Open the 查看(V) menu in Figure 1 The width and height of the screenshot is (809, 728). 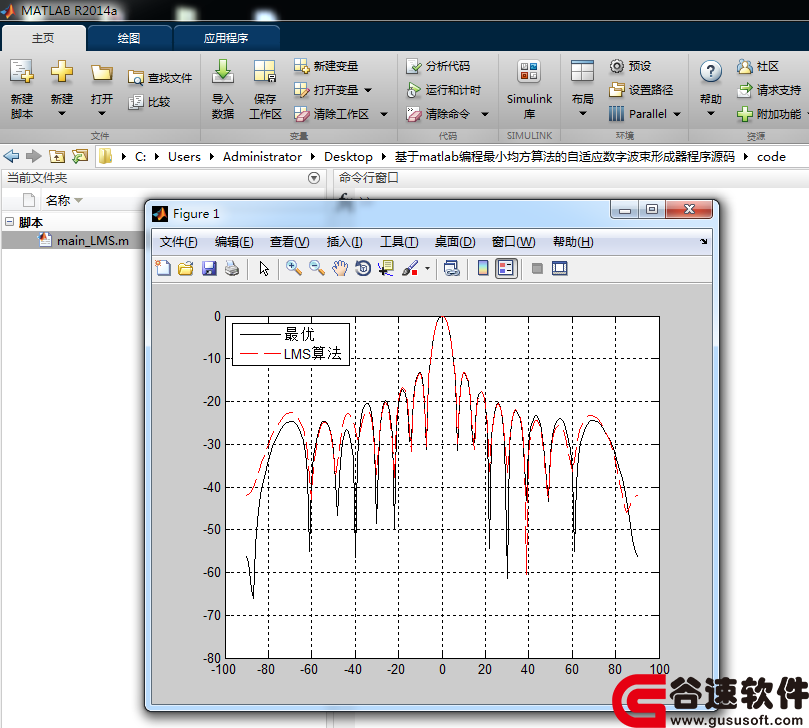click(x=289, y=241)
